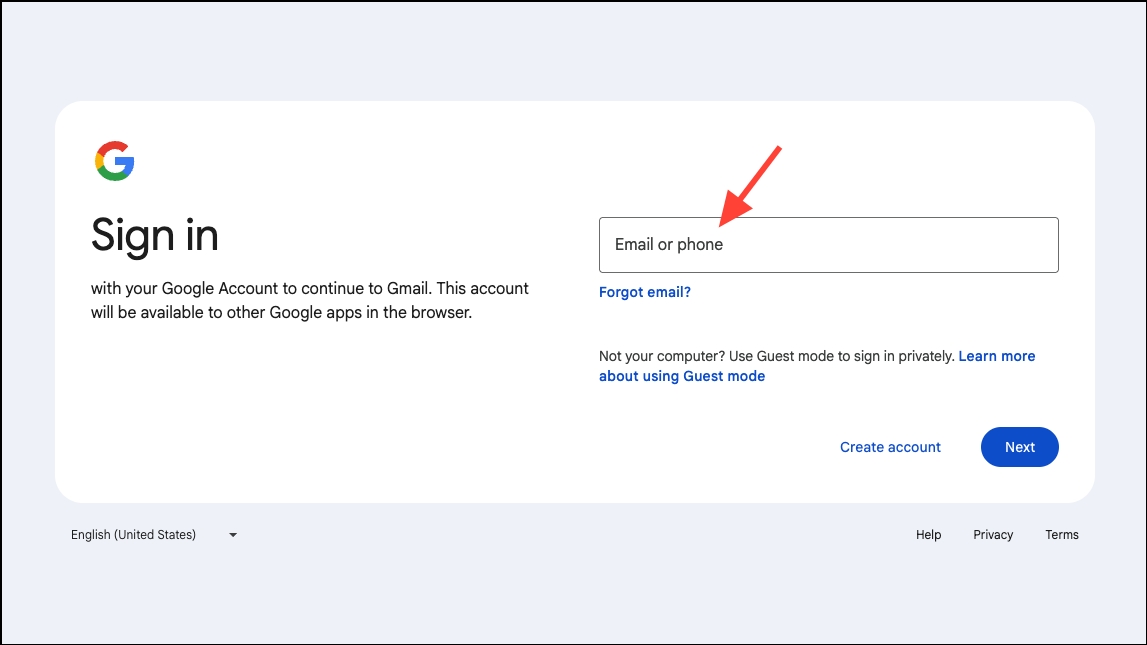1147x645 pixels.
Task: Open the Privacy footer link
Action: pos(993,535)
